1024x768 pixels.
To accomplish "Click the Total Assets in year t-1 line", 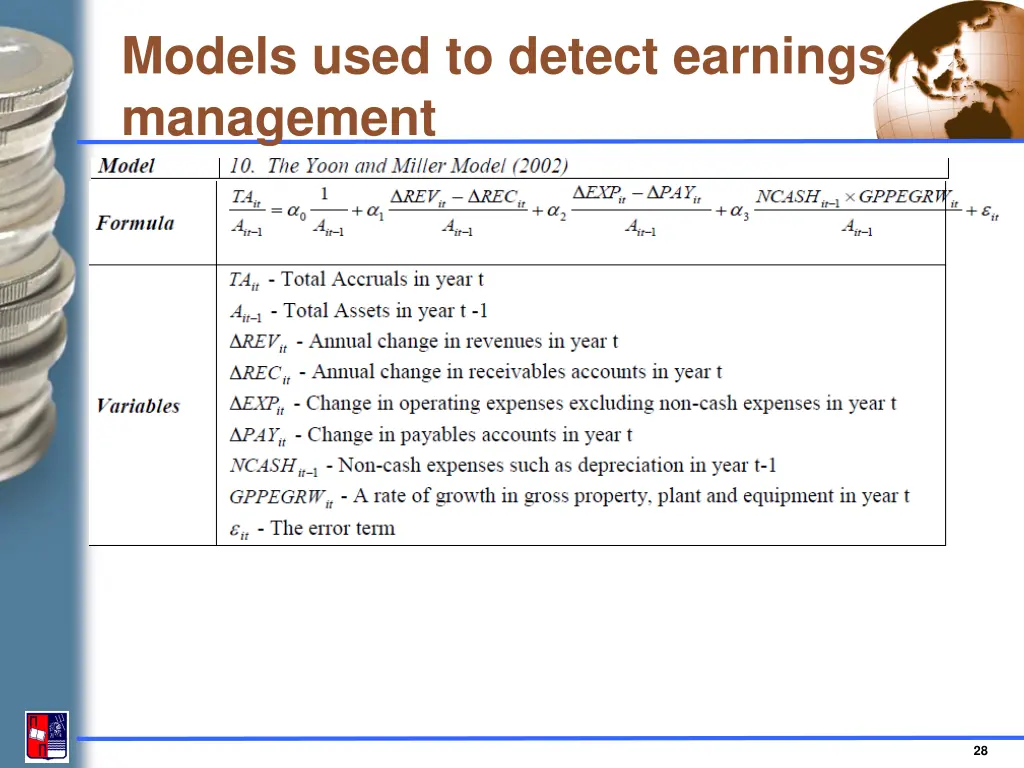I will click(359, 311).
